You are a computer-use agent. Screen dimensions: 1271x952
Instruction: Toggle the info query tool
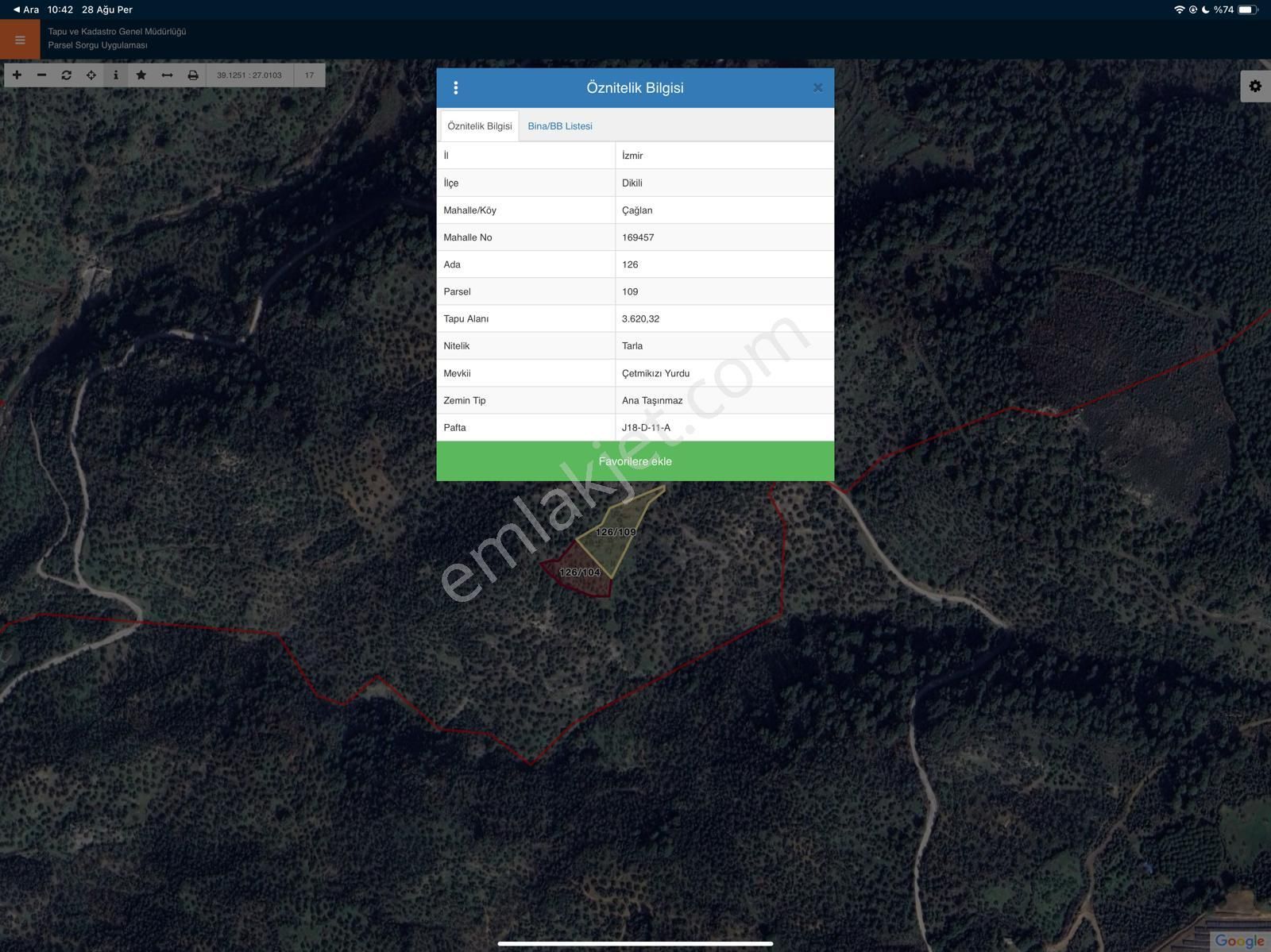click(x=116, y=75)
